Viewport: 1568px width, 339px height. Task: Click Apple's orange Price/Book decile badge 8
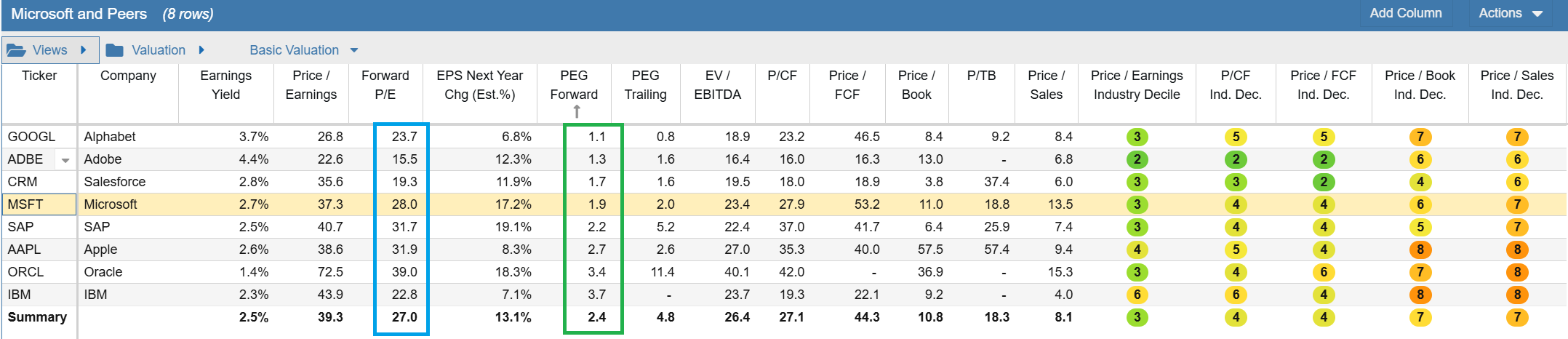tap(1420, 250)
